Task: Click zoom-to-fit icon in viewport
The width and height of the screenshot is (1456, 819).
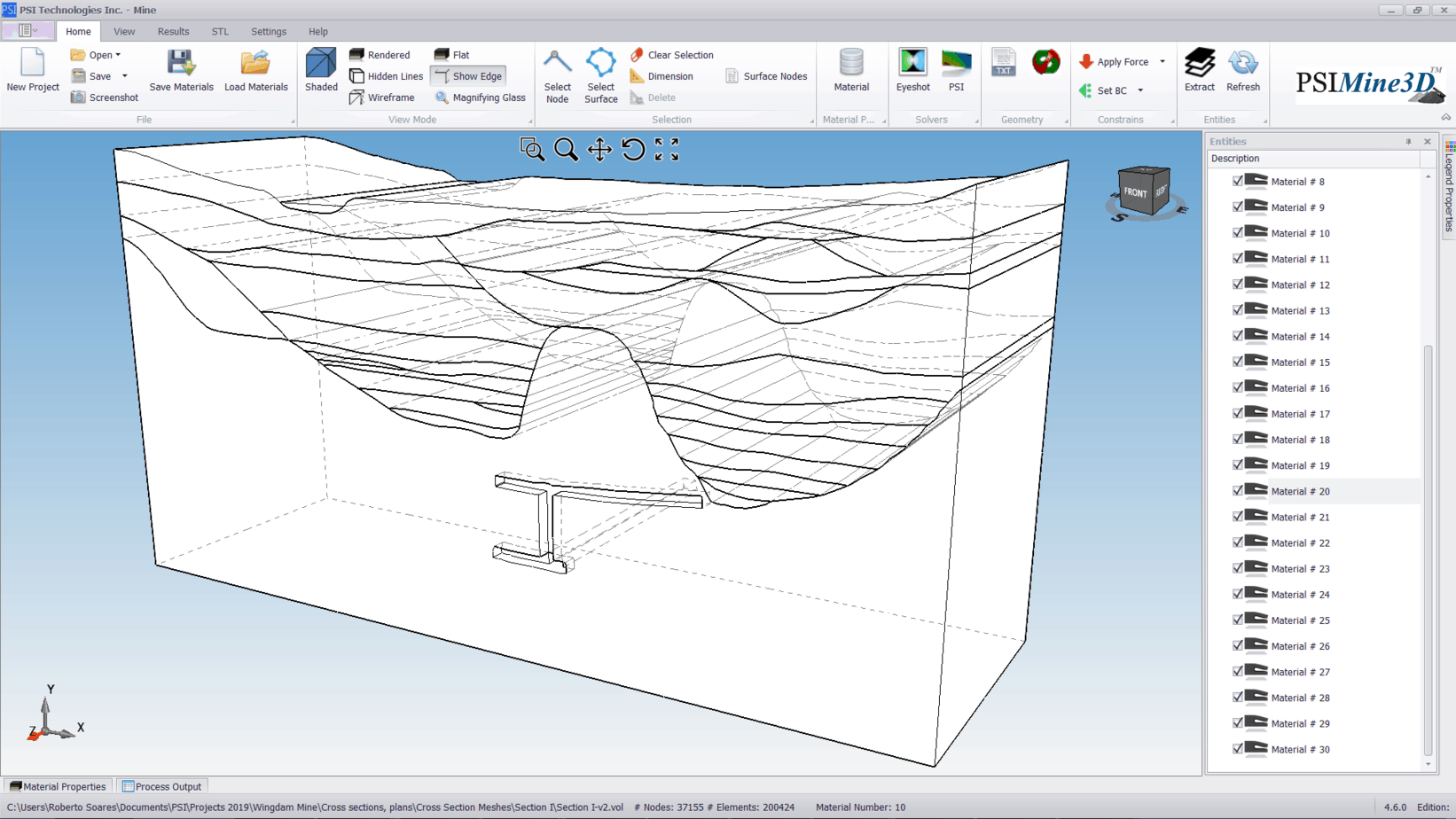Action: click(667, 150)
